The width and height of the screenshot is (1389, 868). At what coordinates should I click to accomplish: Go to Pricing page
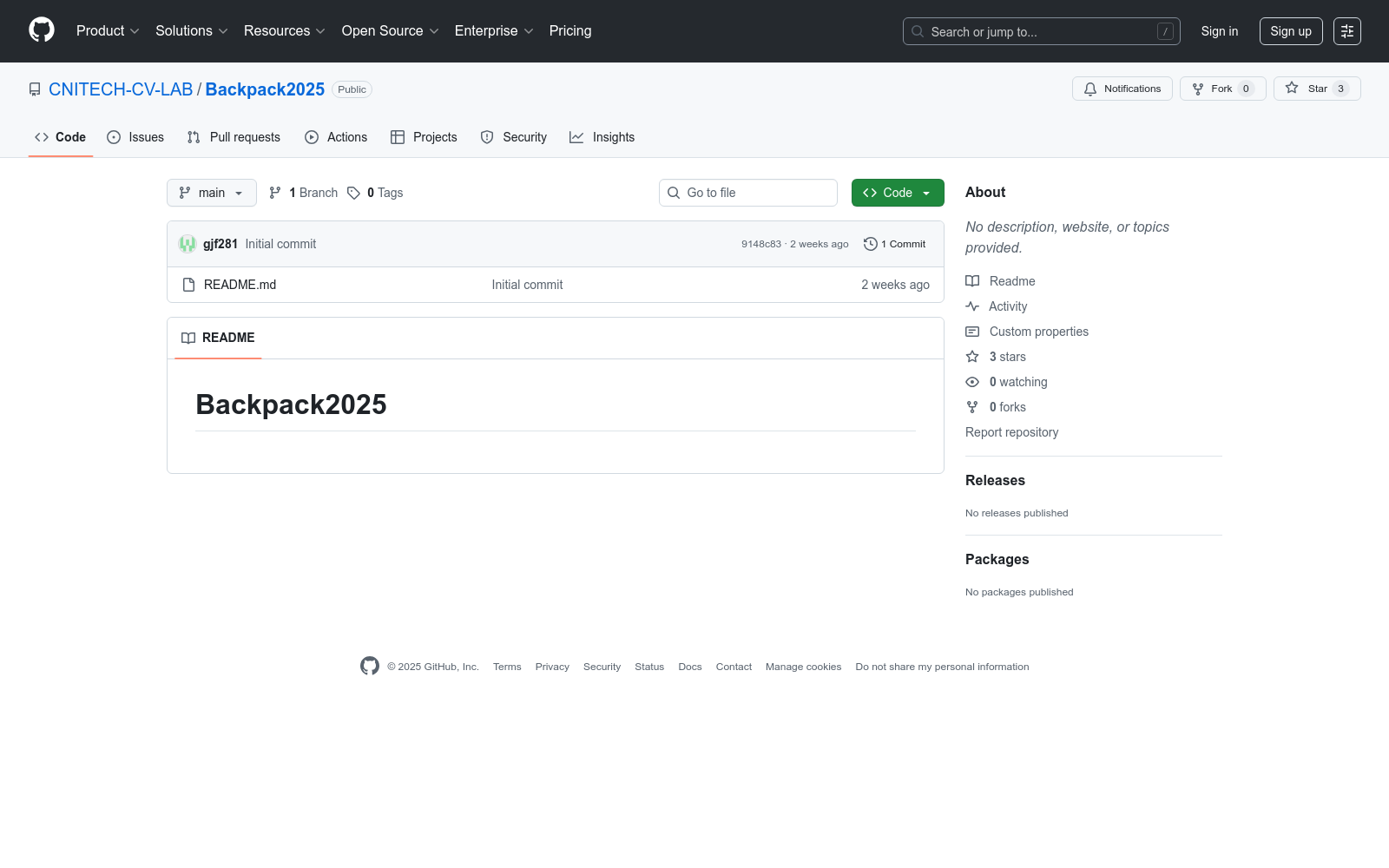[570, 31]
